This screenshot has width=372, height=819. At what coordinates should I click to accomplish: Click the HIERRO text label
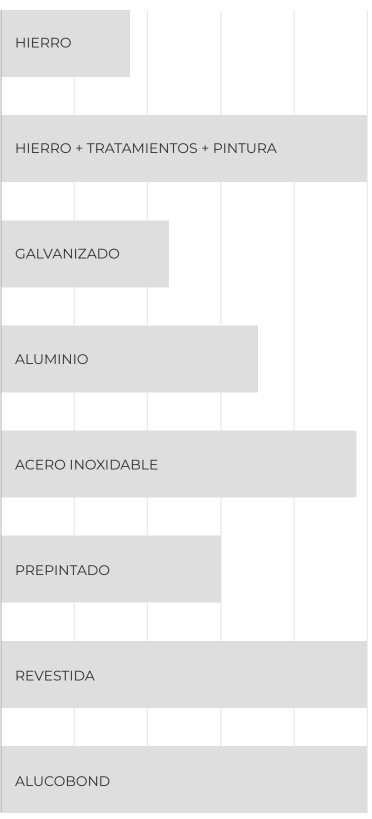tap(43, 43)
